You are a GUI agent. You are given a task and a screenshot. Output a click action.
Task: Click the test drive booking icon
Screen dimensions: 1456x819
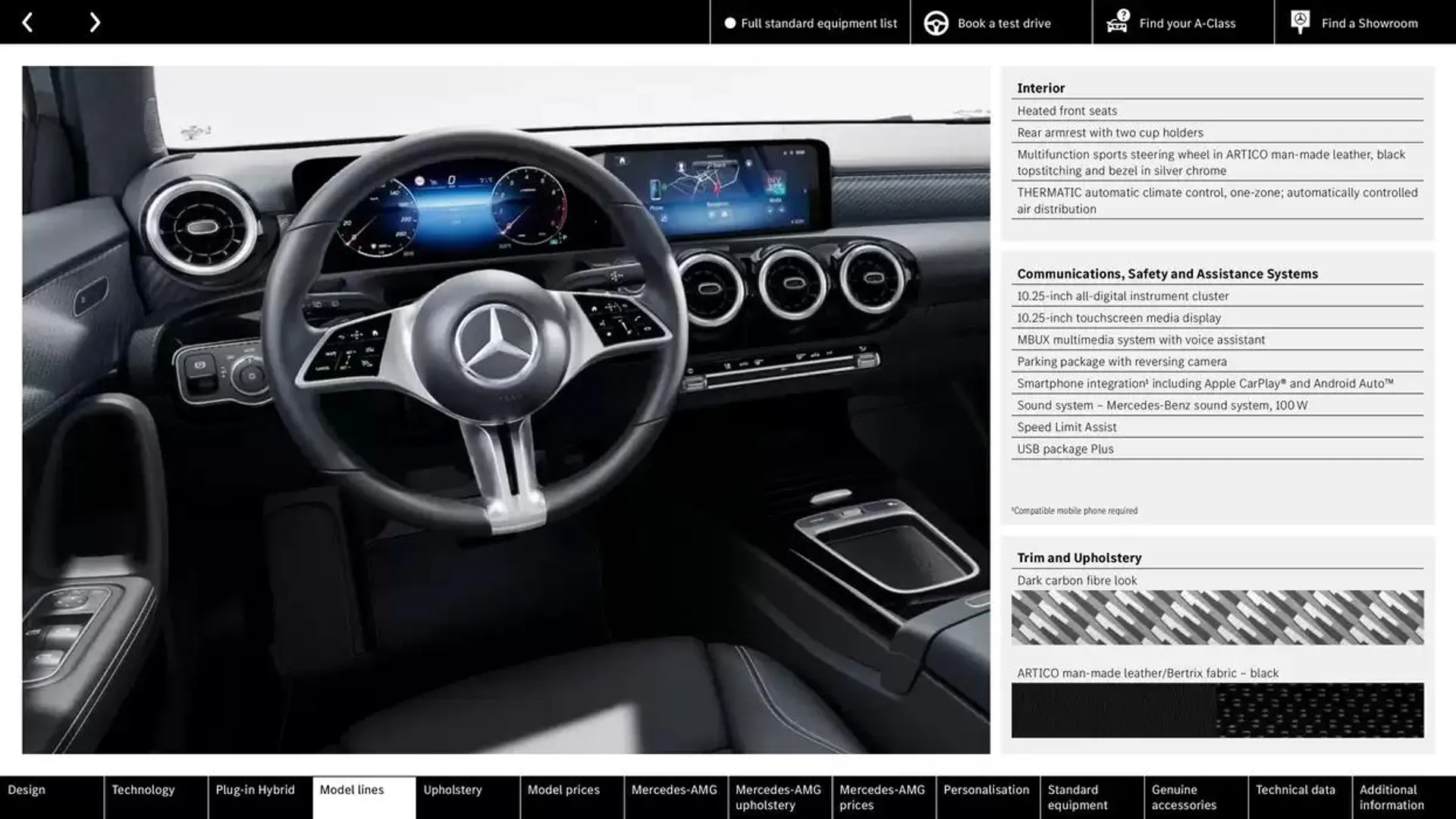click(x=934, y=22)
